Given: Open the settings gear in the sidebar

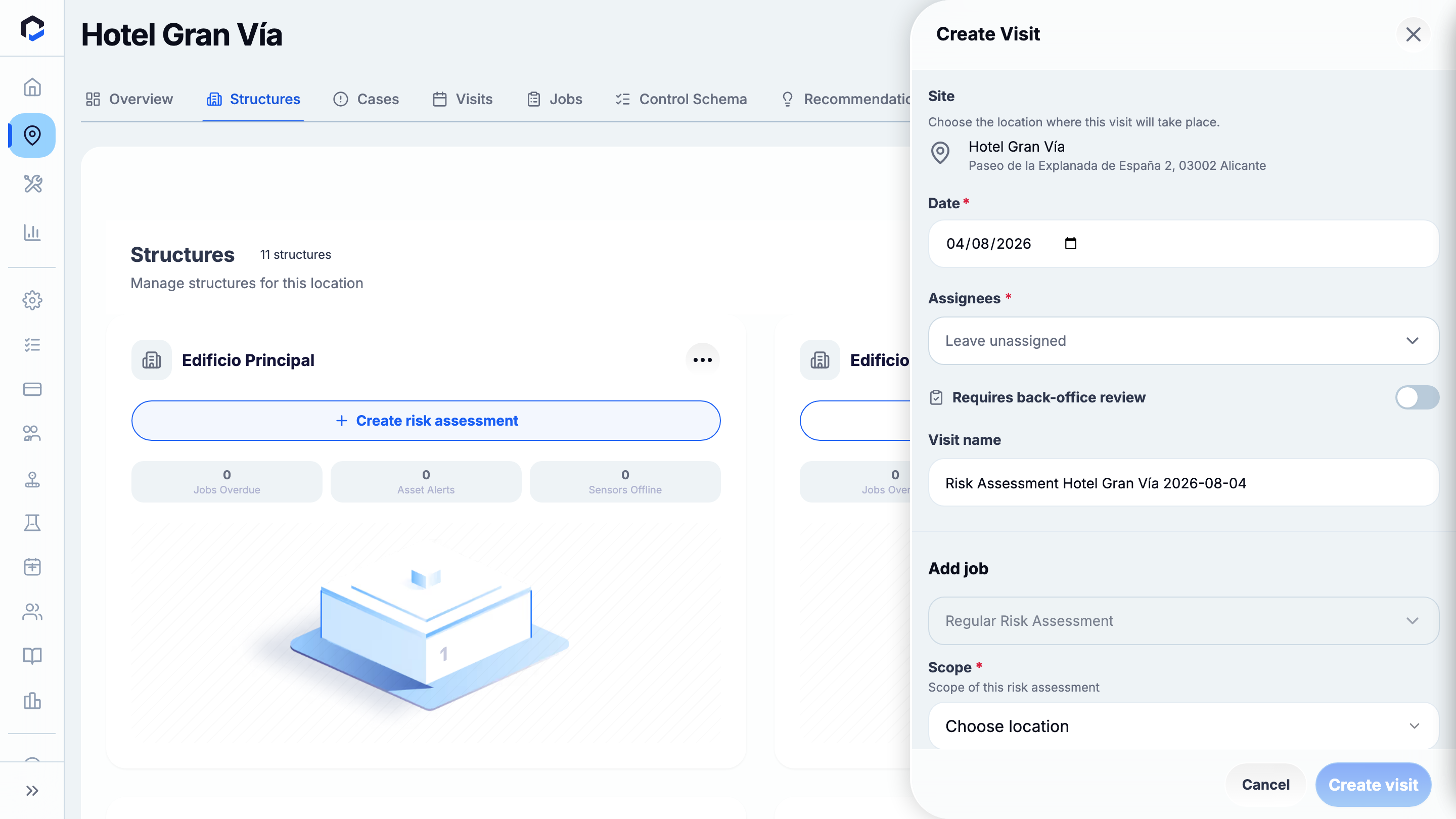Looking at the screenshot, I should (x=32, y=300).
